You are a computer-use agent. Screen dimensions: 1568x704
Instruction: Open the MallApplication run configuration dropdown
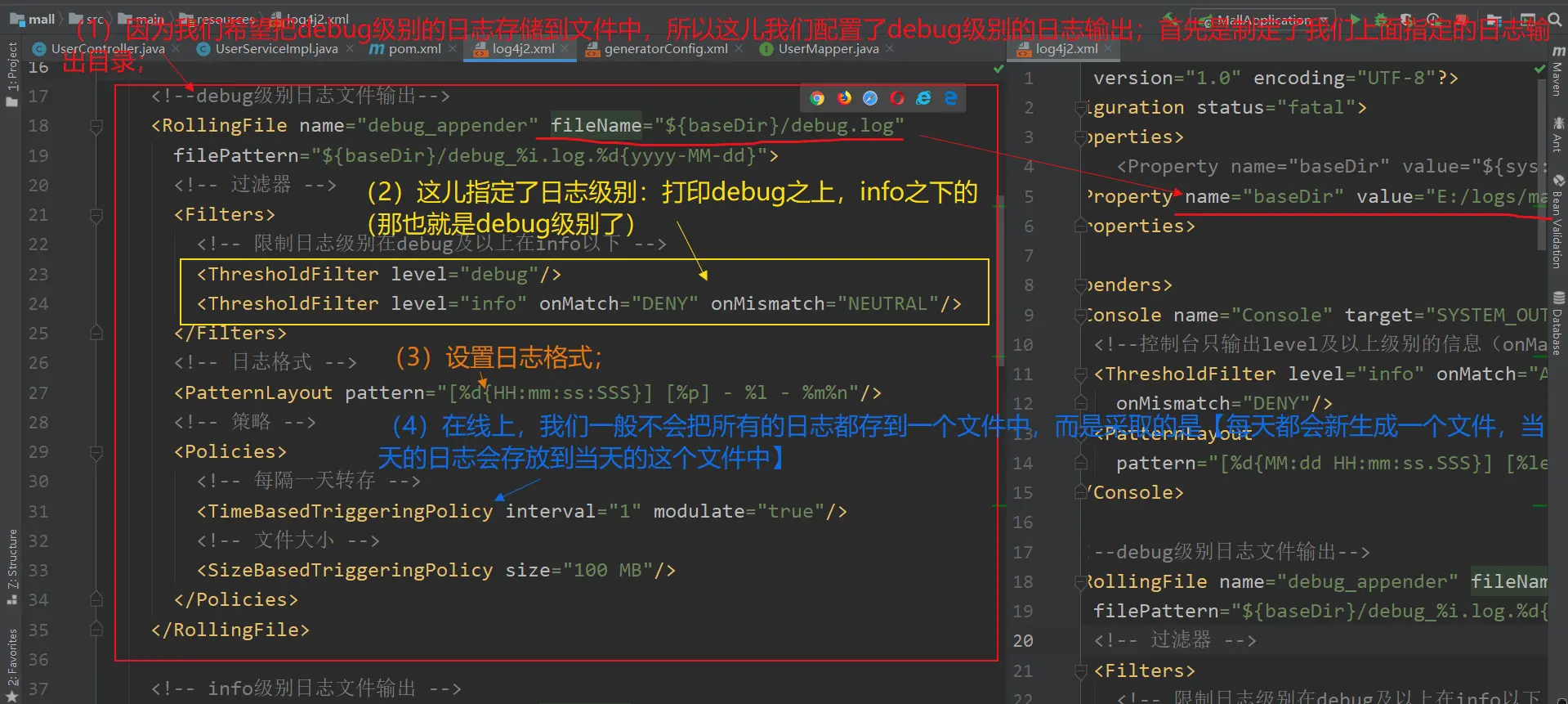pyautogui.click(x=1262, y=20)
